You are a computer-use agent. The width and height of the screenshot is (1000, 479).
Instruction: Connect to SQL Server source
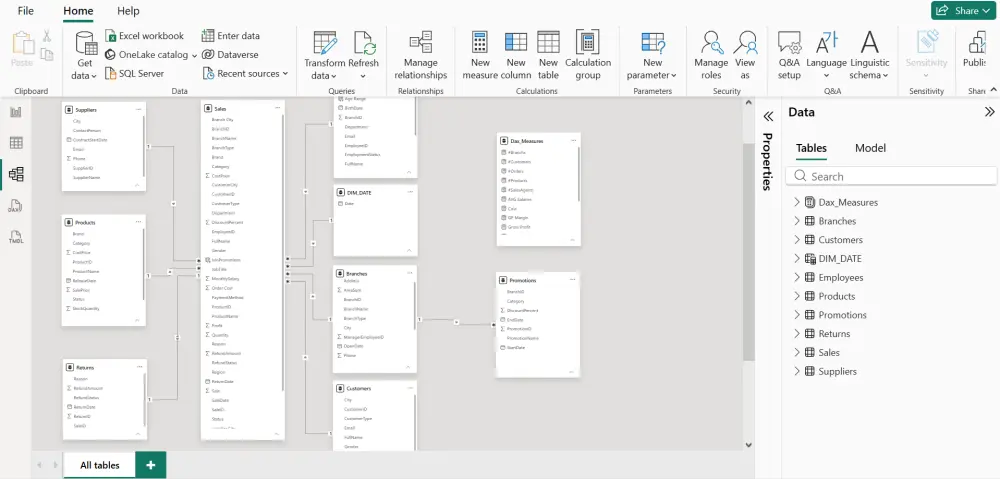(x=134, y=73)
